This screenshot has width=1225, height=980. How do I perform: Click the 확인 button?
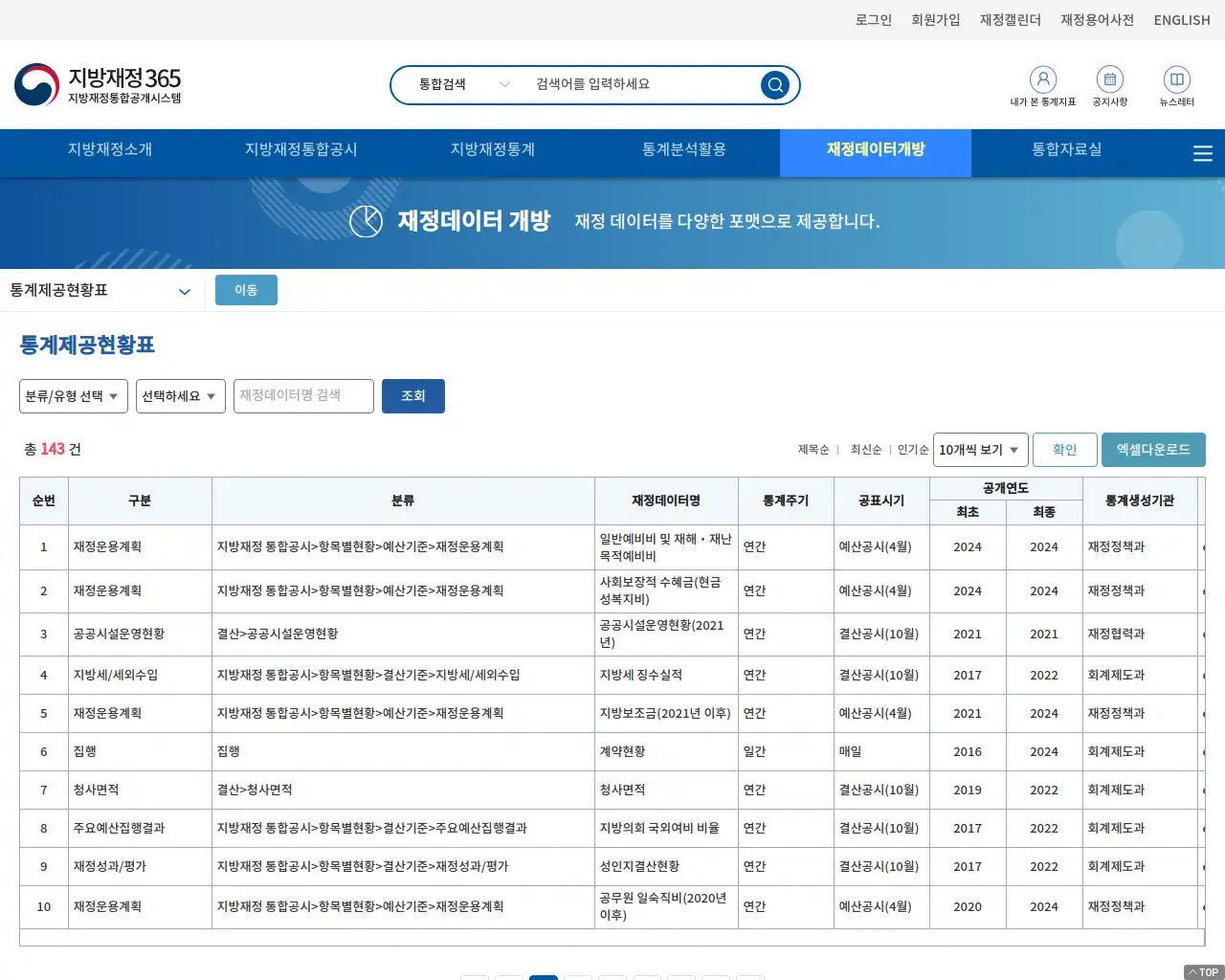pos(1065,450)
